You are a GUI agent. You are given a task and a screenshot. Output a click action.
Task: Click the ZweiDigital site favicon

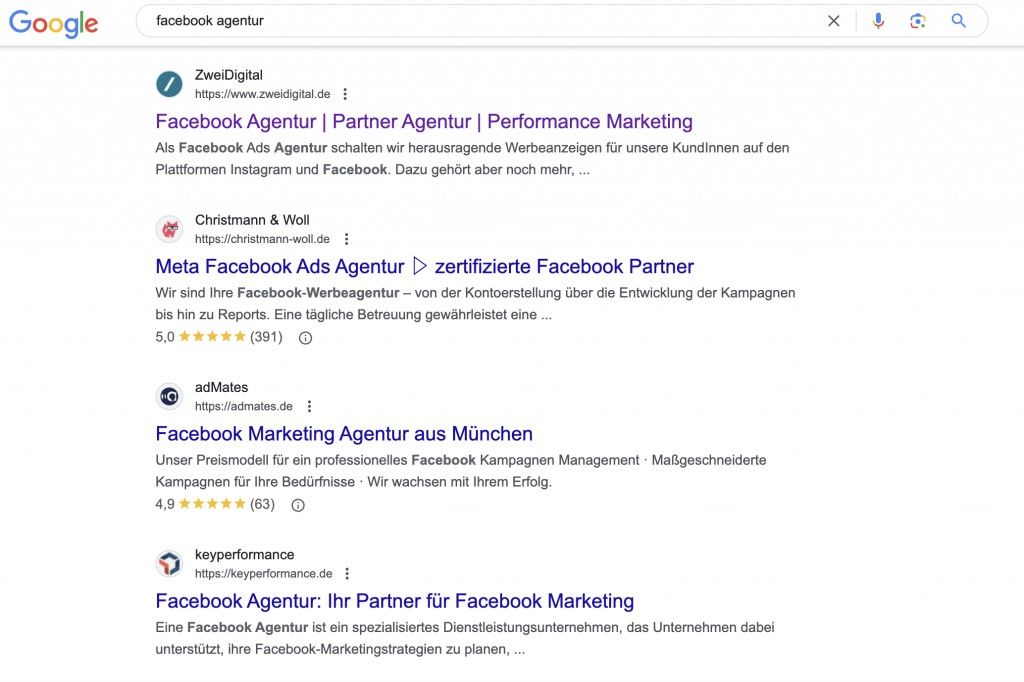pyautogui.click(x=169, y=84)
